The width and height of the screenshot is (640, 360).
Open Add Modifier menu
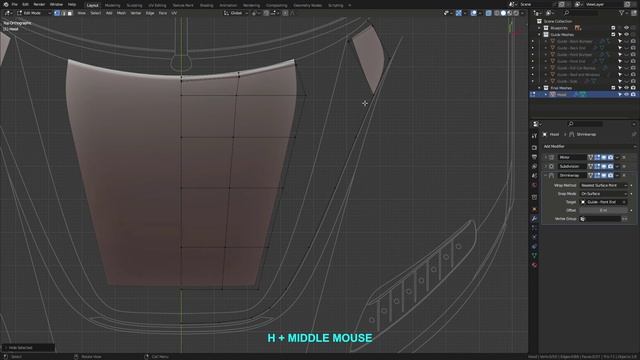(x=589, y=146)
